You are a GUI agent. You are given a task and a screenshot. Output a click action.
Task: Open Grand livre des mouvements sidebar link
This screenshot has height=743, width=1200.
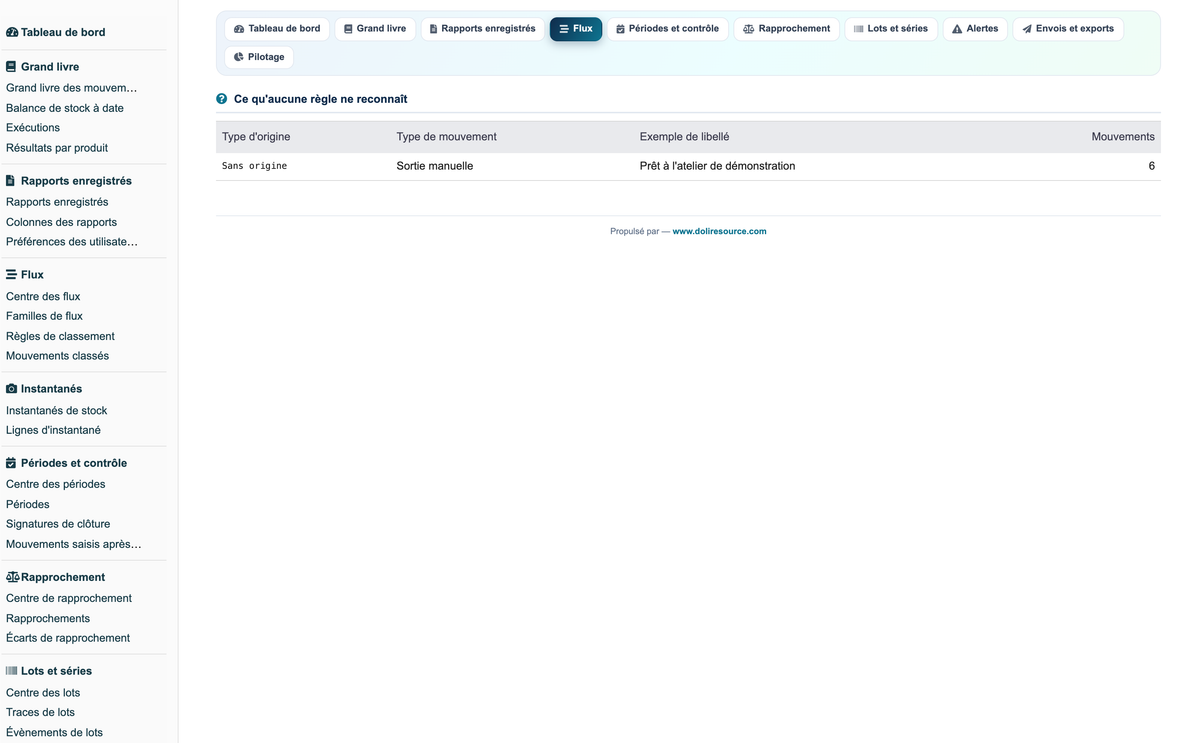[72, 88]
